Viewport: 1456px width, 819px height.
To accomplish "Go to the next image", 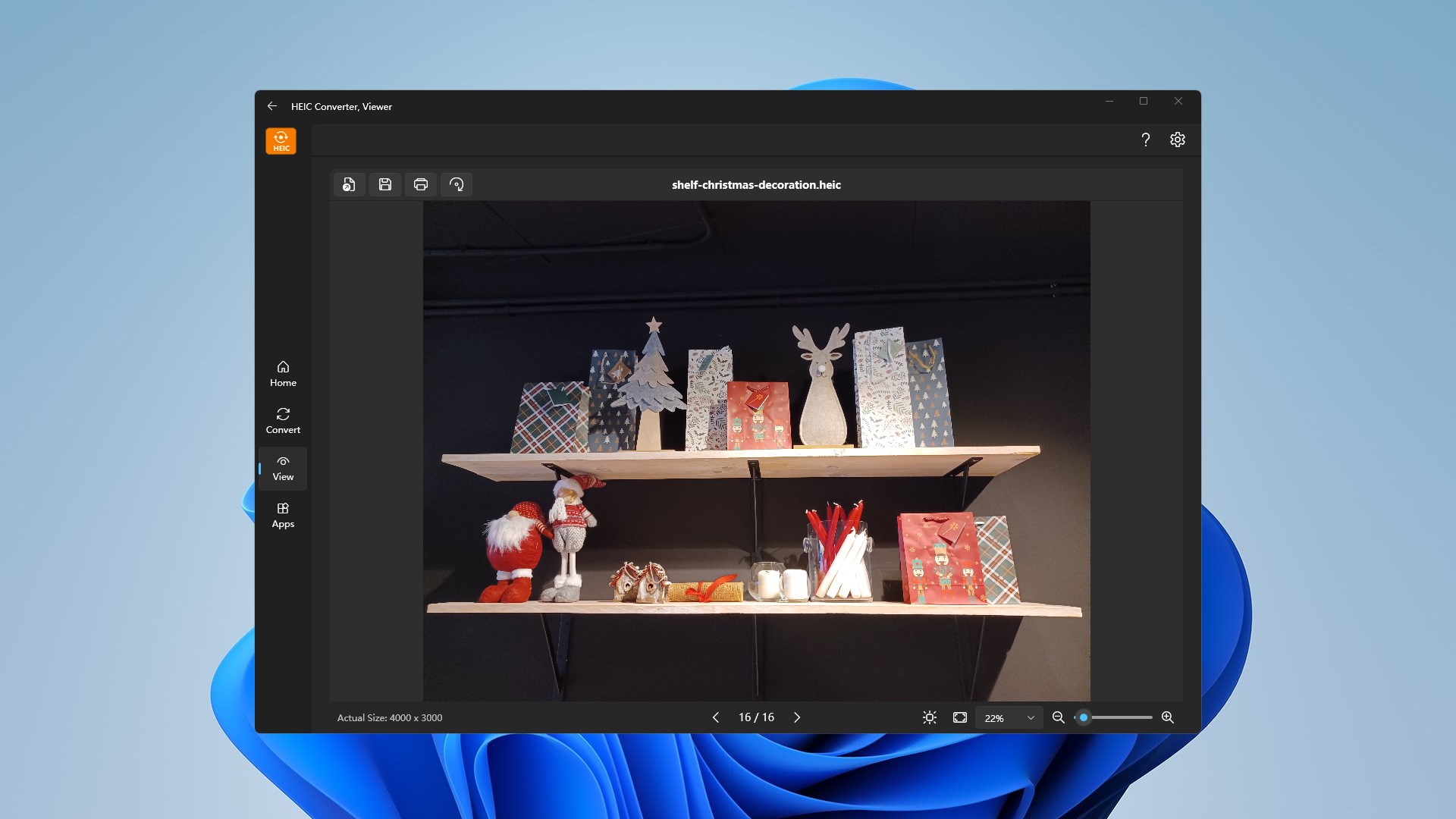I will coord(797,717).
